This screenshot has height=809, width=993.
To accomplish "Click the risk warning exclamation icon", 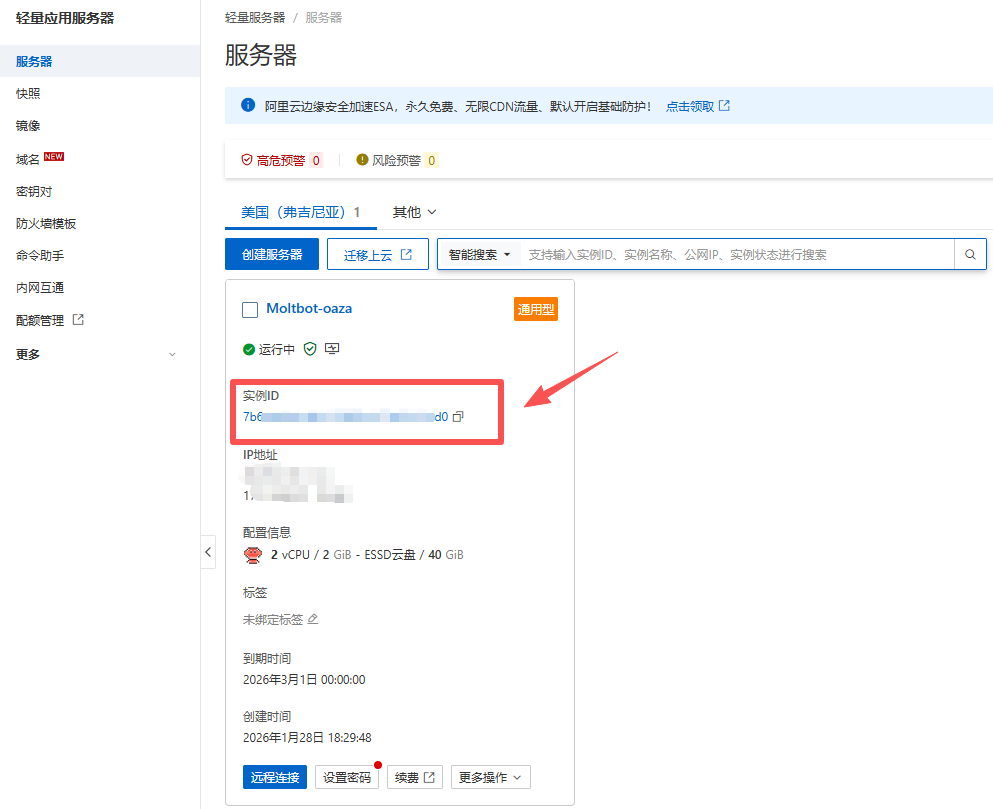I will tap(362, 160).
